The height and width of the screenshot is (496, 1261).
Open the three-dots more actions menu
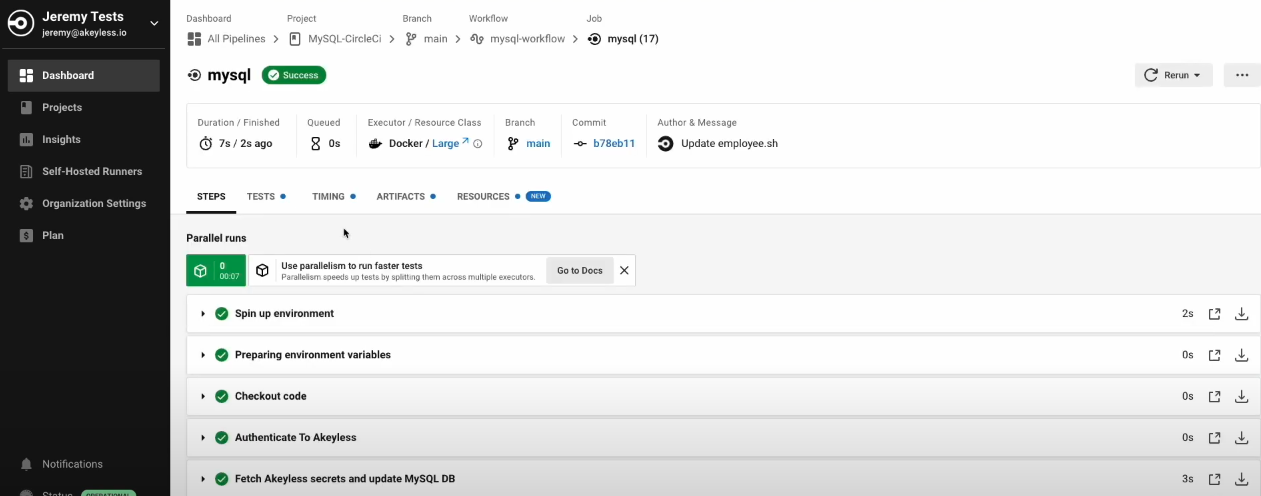click(1242, 75)
